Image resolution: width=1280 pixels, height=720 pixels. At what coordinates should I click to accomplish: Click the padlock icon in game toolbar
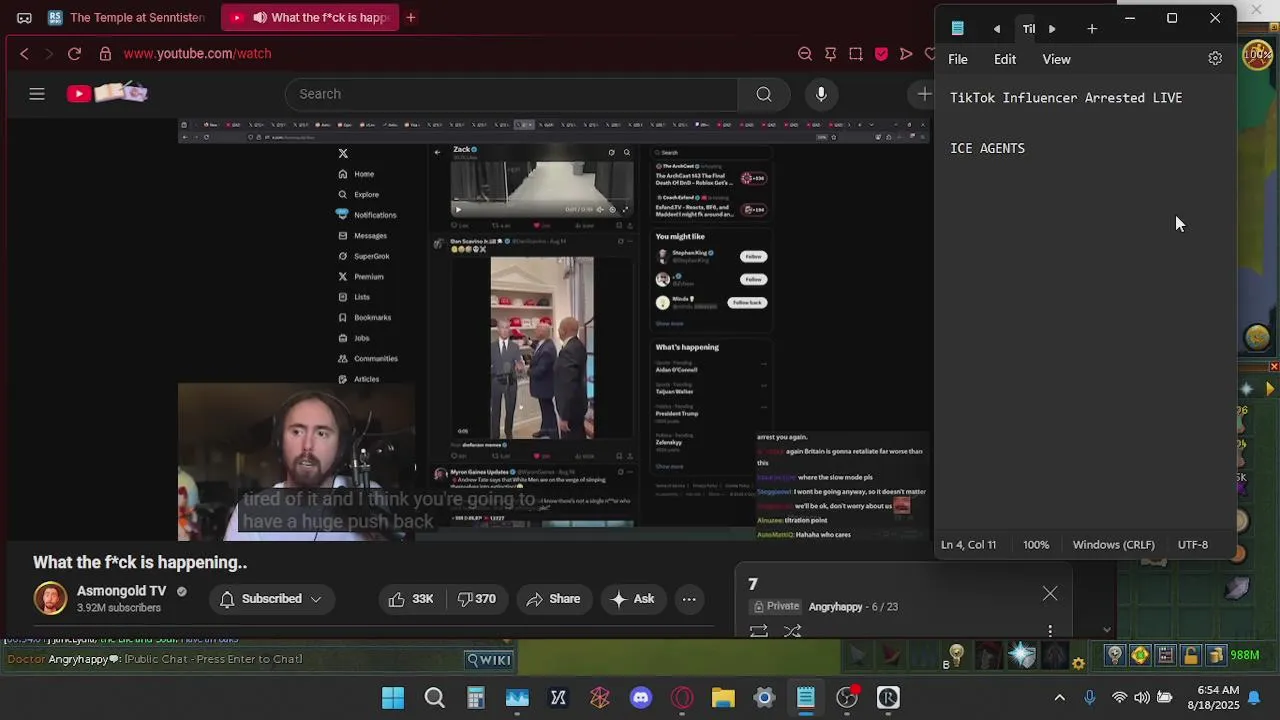pos(1190,656)
